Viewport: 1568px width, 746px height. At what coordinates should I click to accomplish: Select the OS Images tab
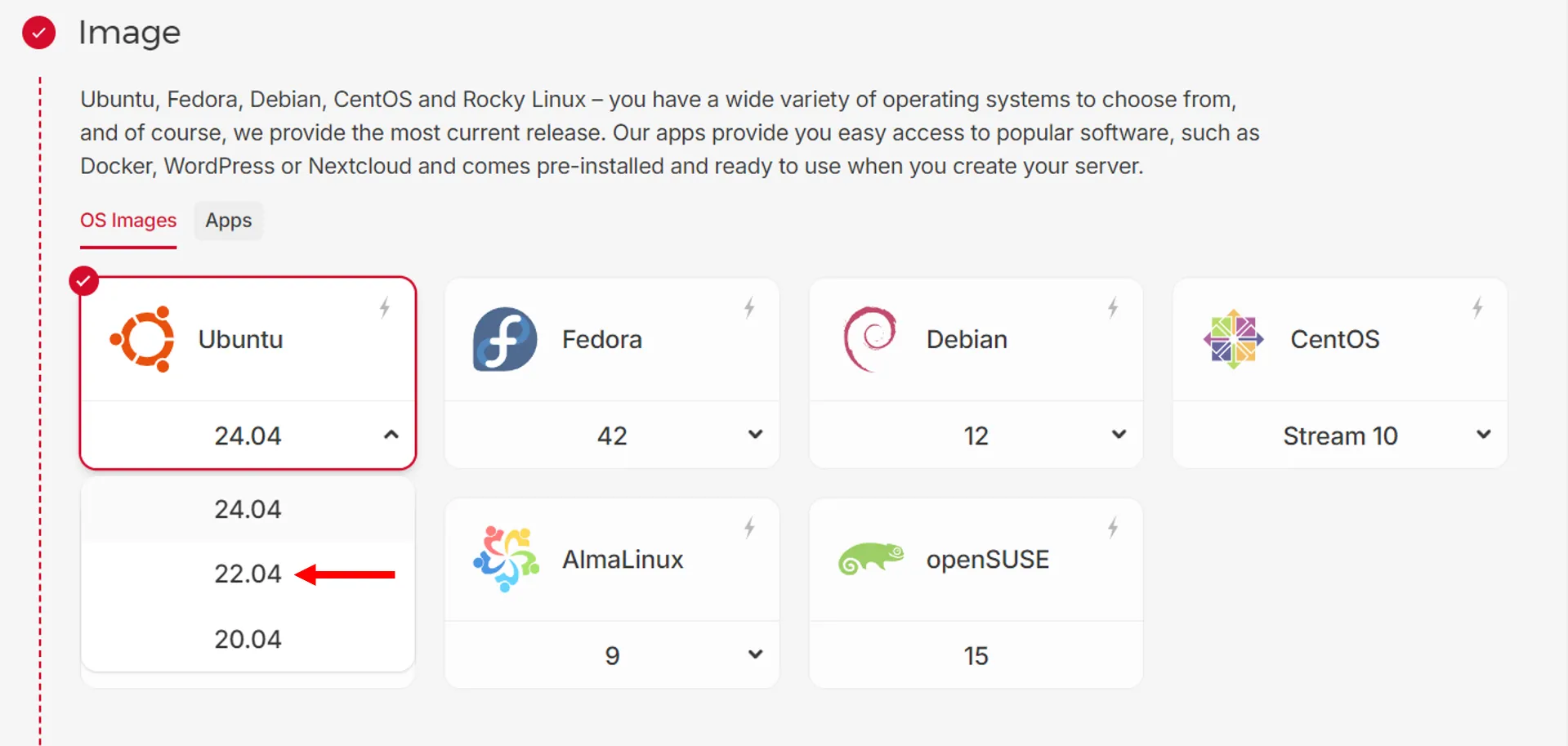pyautogui.click(x=128, y=221)
